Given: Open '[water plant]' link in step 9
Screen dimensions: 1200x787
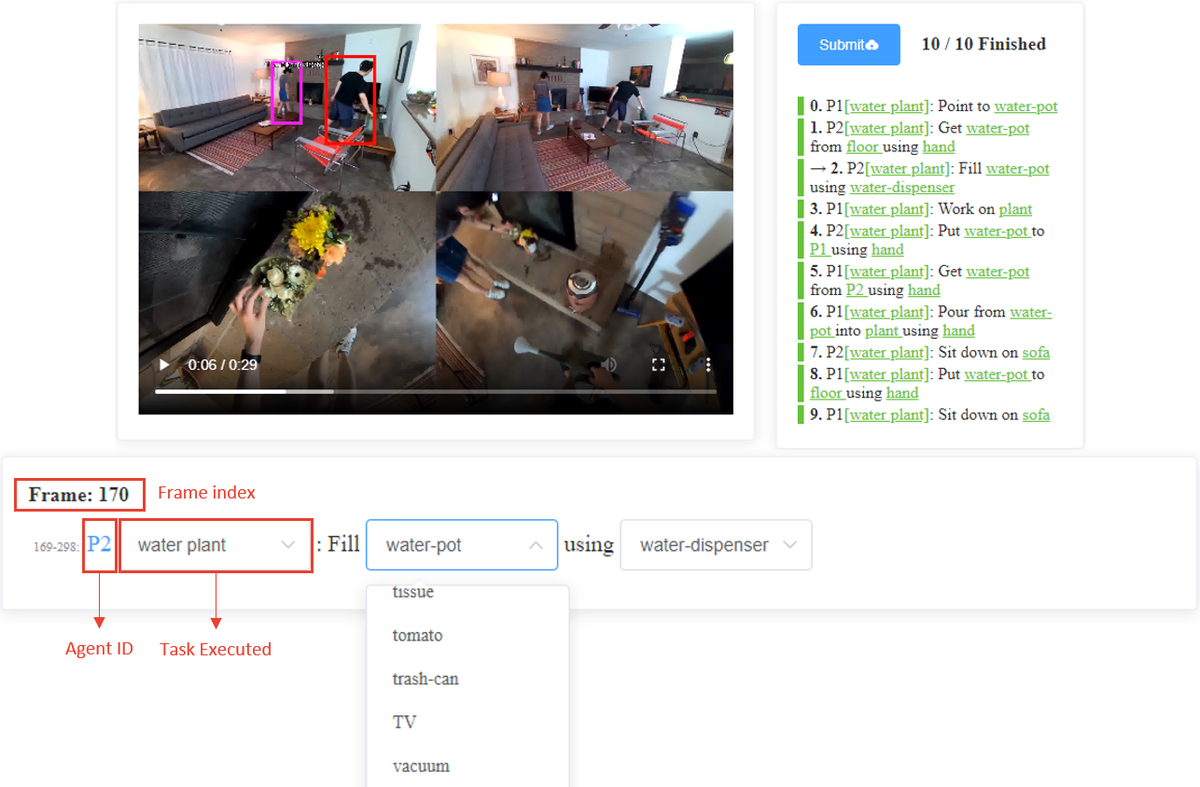Looking at the screenshot, I should pos(887,414).
